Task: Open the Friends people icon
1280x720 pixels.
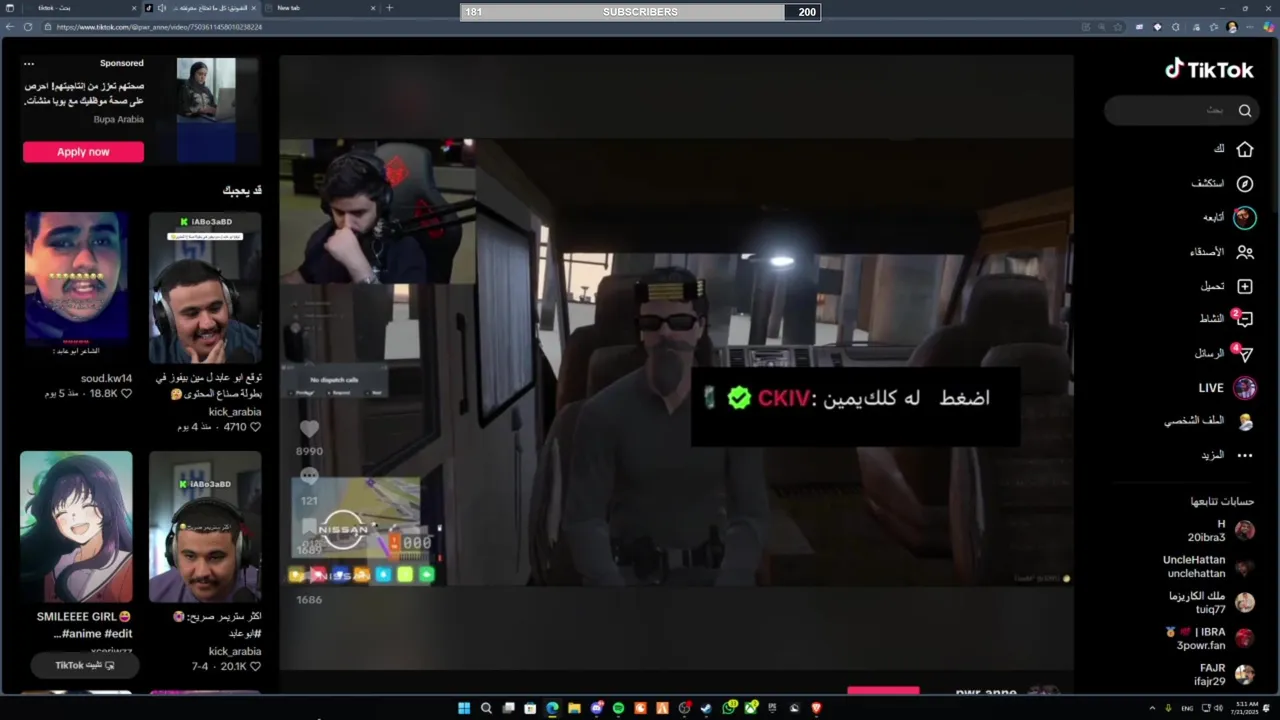Action: (1245, 252)
